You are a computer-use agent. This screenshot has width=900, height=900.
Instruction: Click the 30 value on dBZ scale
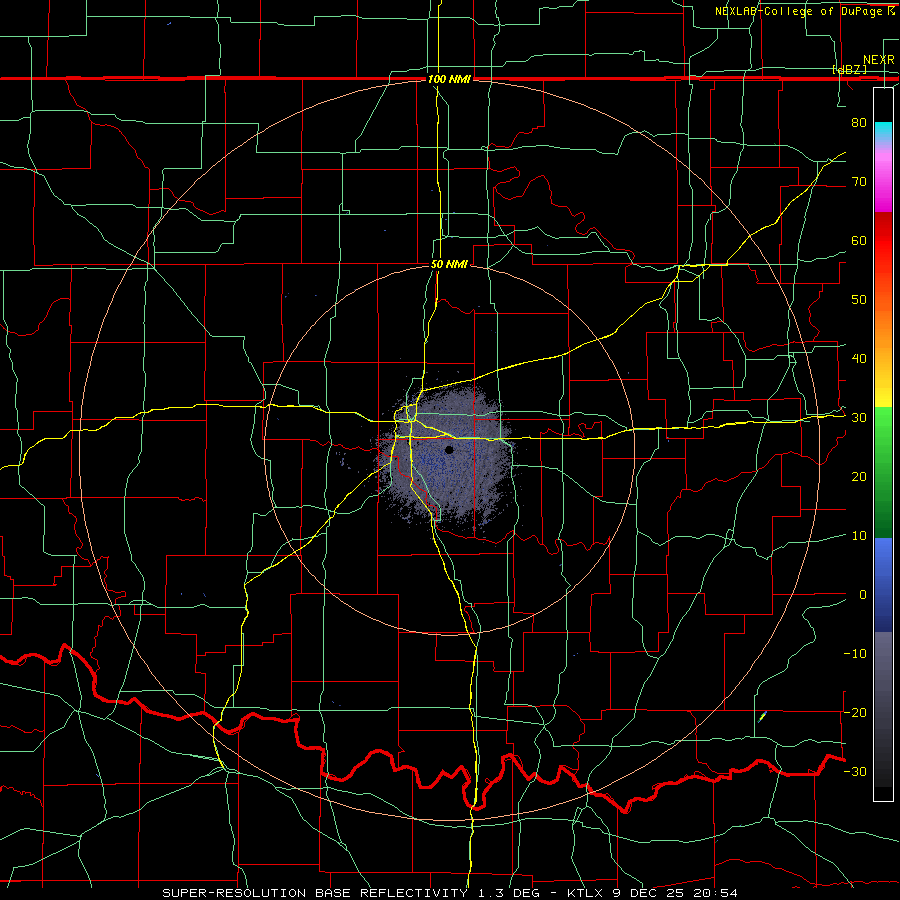[859, 418]
